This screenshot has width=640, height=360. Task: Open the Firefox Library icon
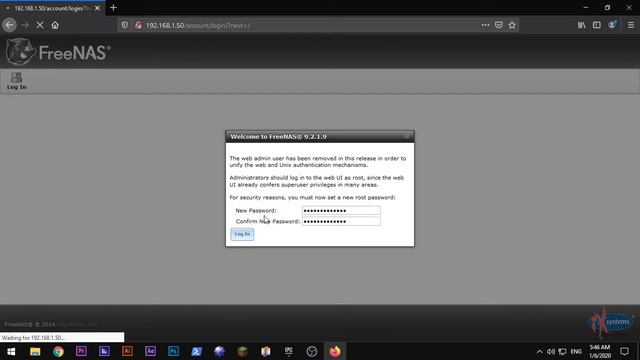pos(581,25)
